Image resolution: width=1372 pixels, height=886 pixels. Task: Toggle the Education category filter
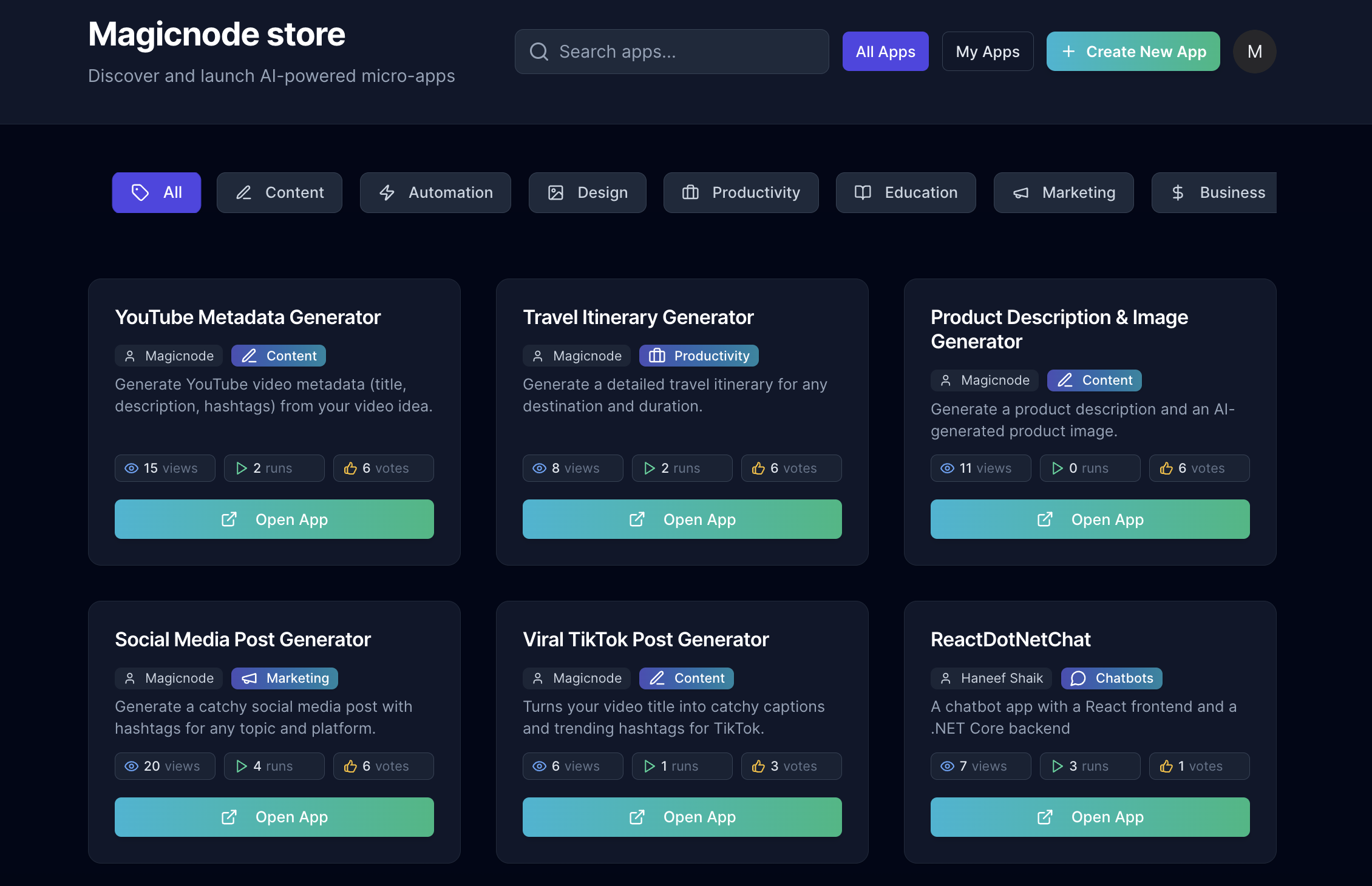pyautogui.click(x=905, y=192)
